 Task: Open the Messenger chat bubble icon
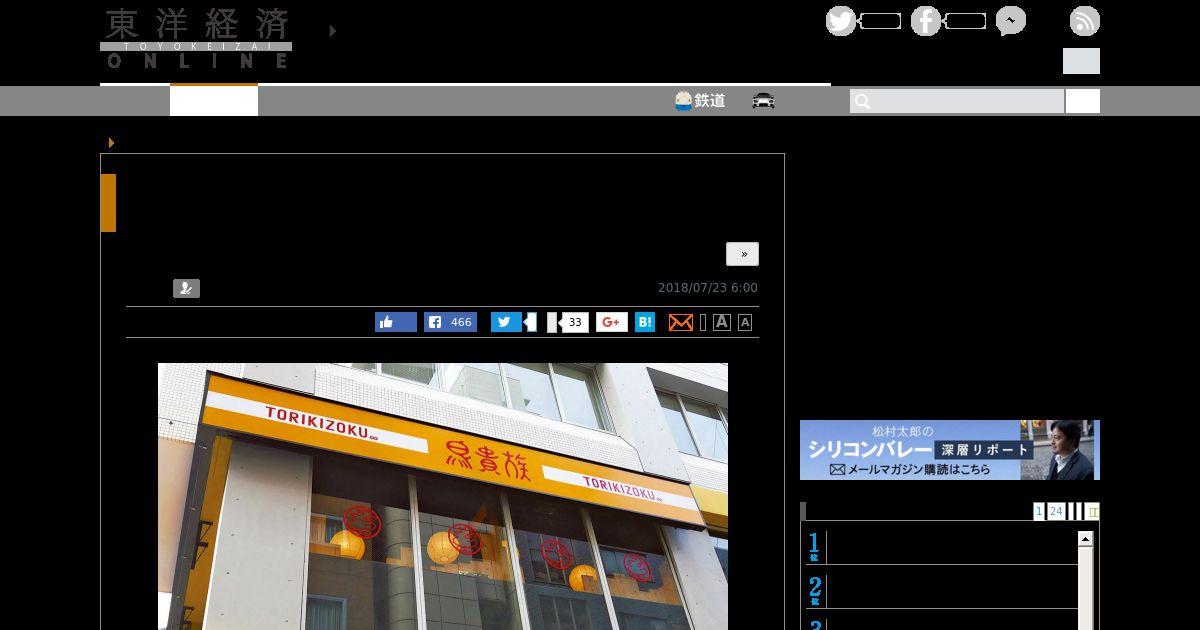coord(1011,21)
